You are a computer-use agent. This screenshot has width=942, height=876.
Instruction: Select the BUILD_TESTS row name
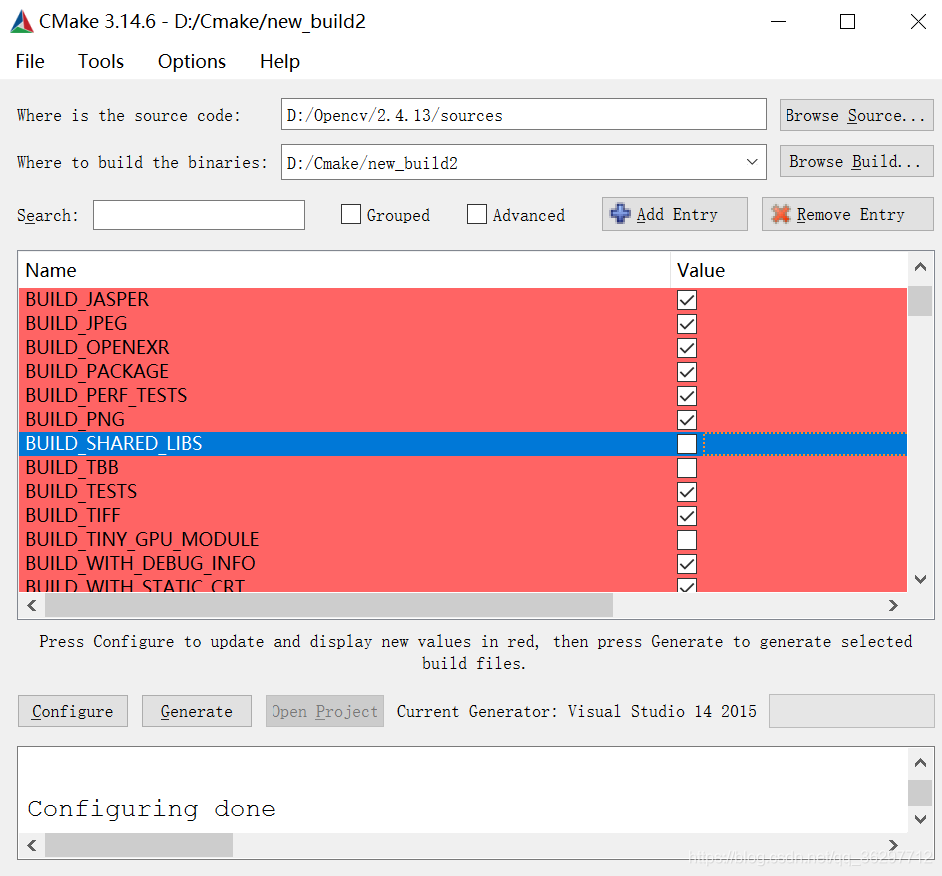(81, 491)
